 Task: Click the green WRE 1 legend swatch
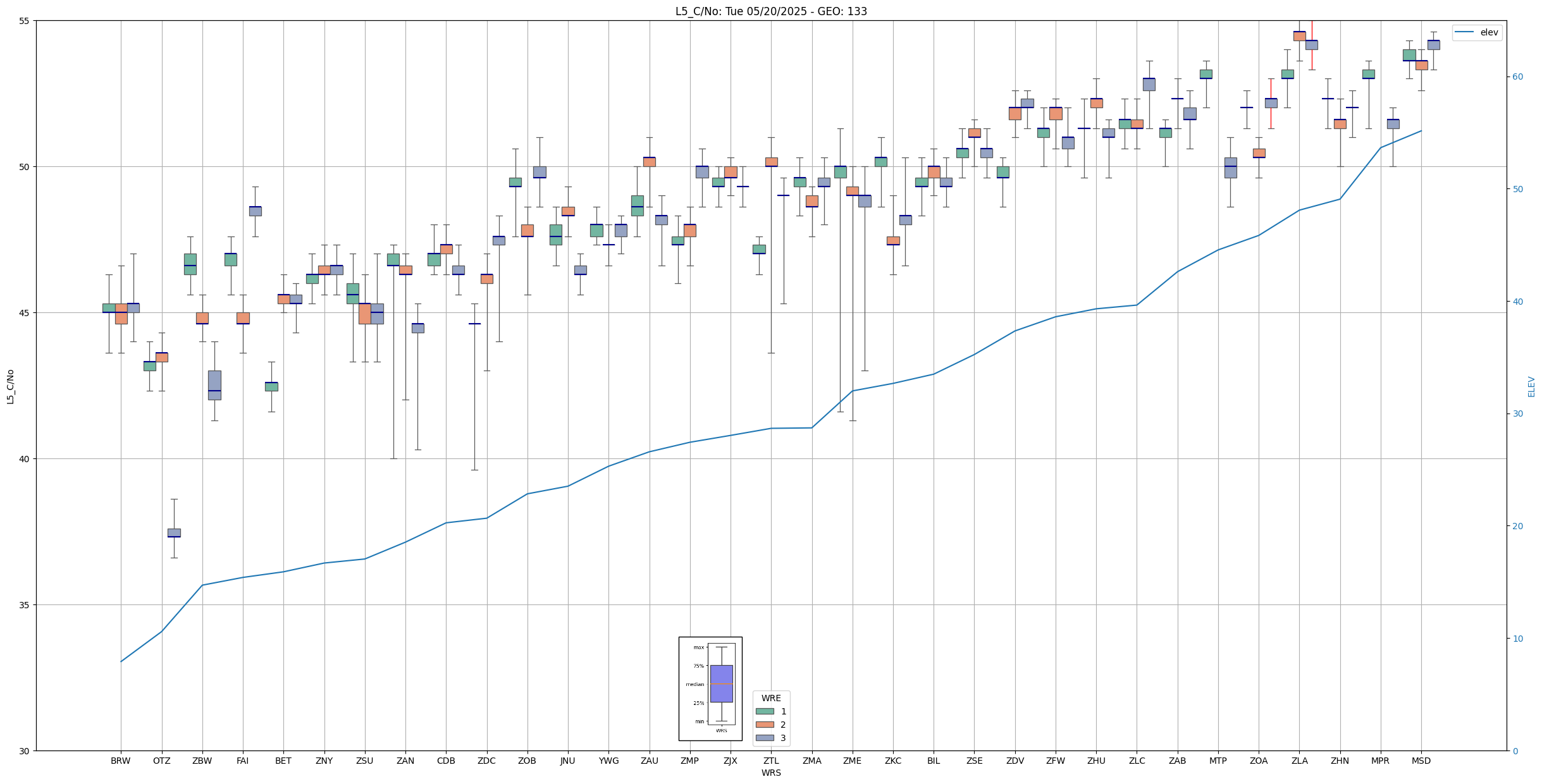click(765, 711)
